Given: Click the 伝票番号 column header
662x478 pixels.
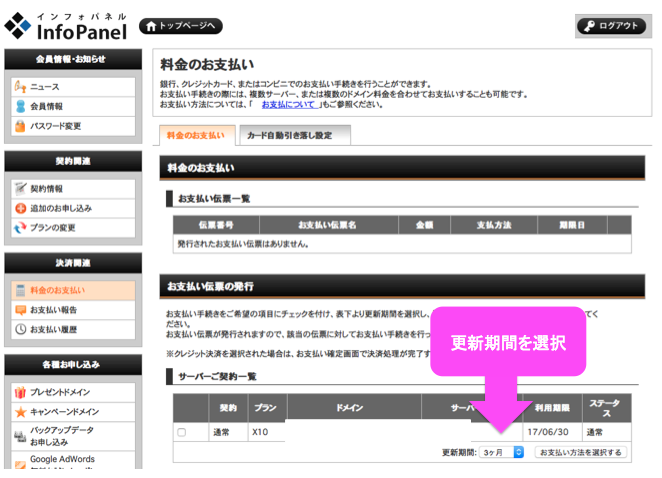Looking at the screenshot, I should pyautogui.click(x=216, y=225).
